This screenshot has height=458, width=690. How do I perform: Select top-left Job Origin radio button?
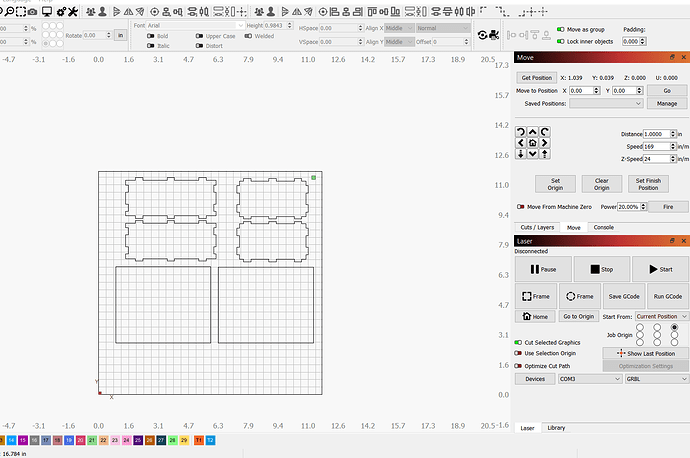click(x=640, y=327)
